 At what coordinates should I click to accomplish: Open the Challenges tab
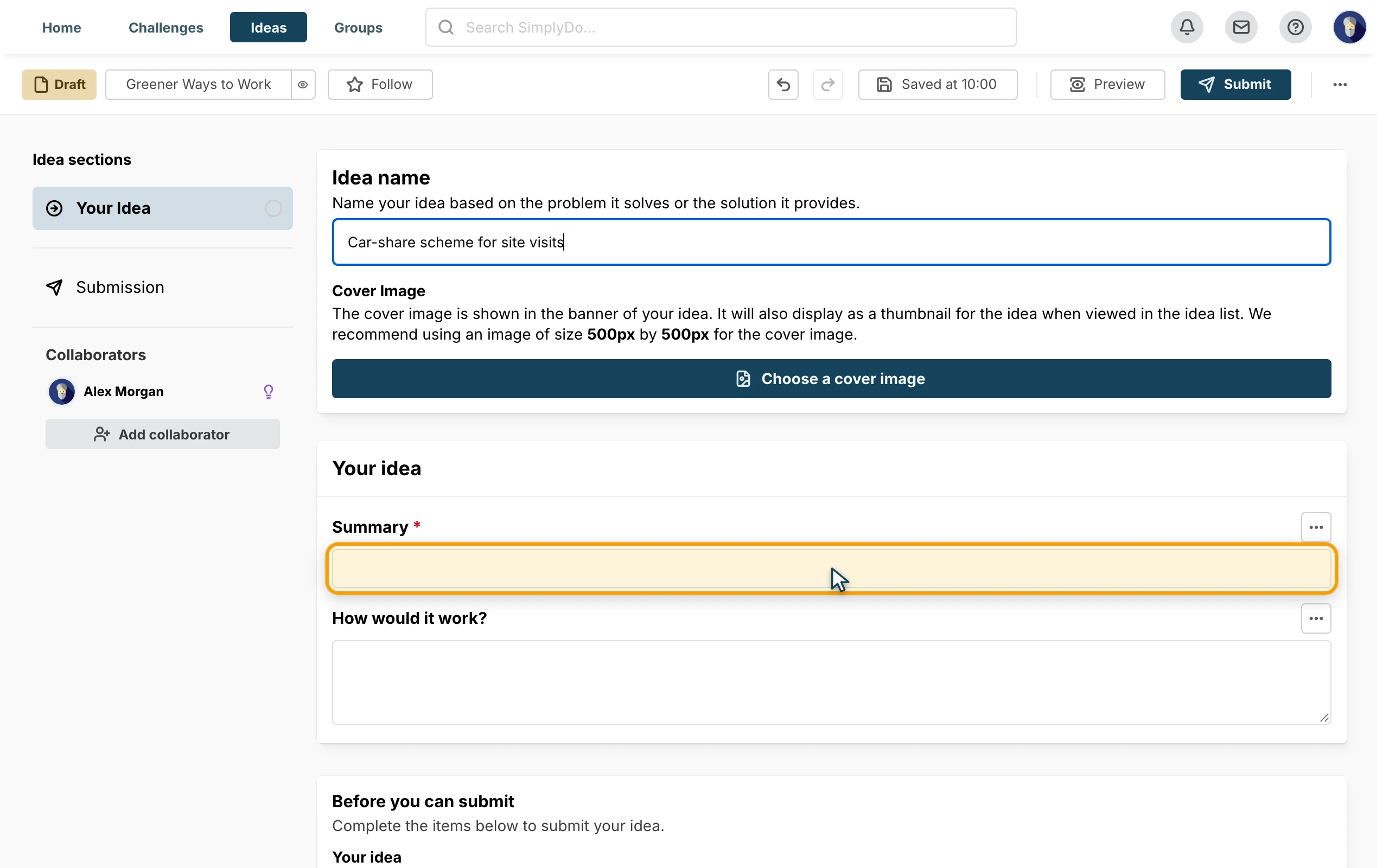tap(166, 27)
